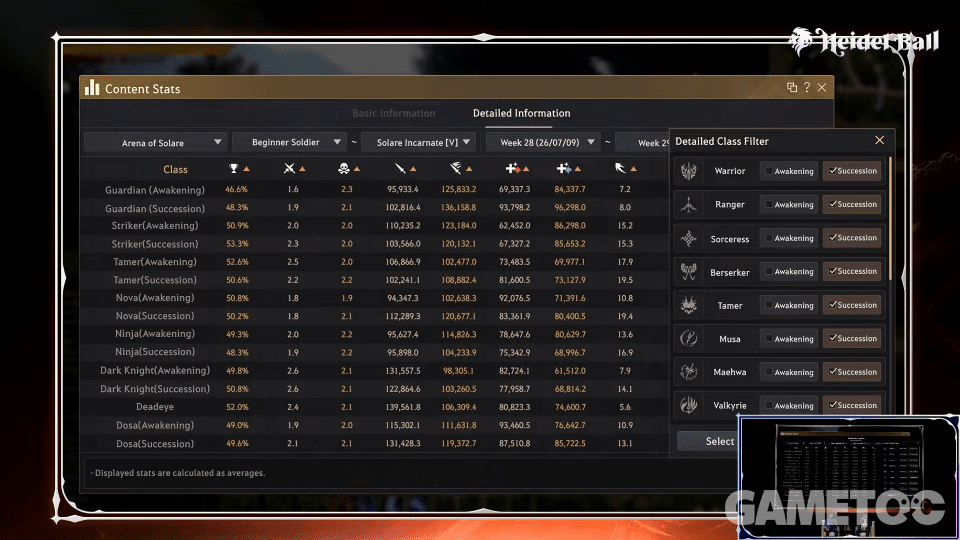
Task: Click the Sorceress class icon
Action: (x=689, y=238)
